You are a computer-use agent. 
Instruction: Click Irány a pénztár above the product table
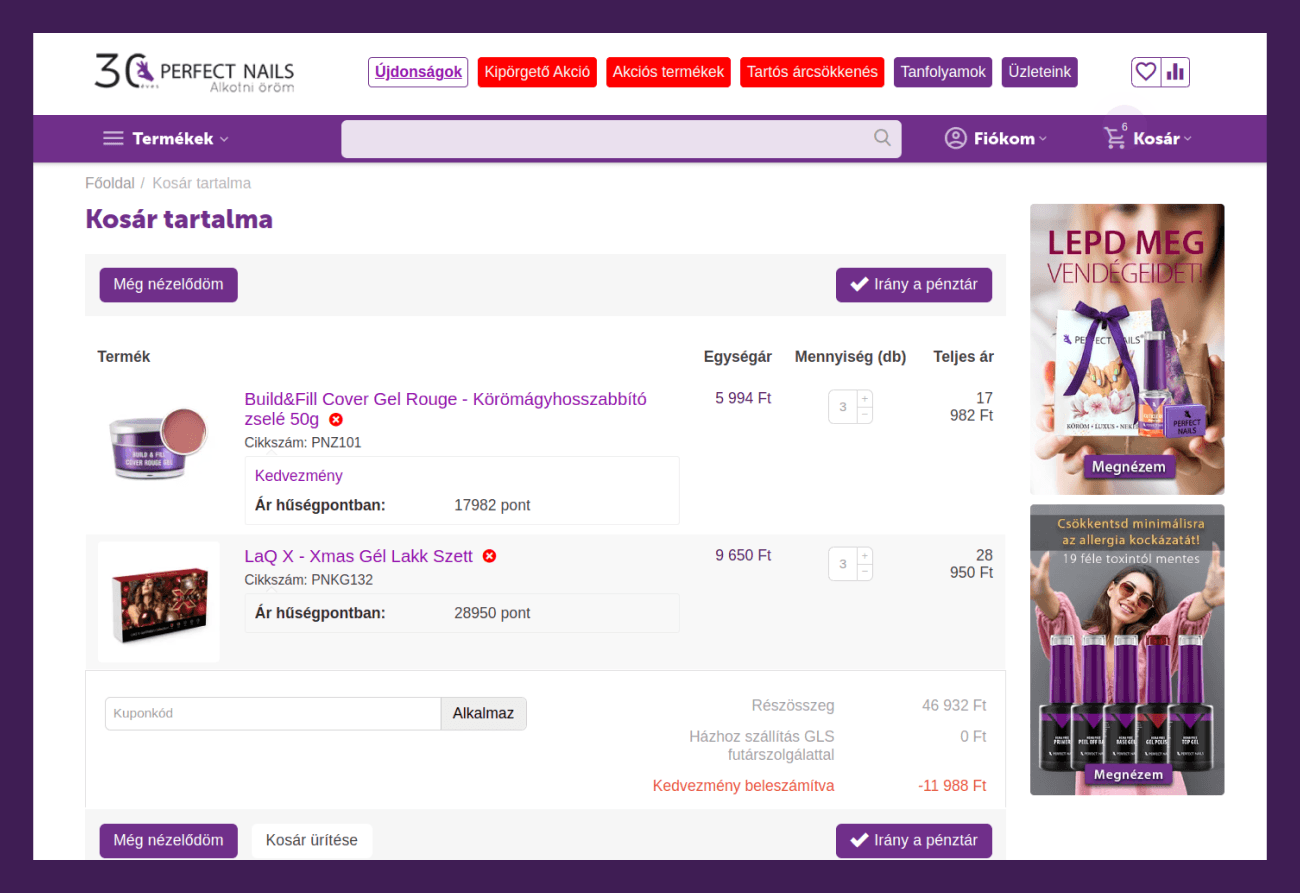914,284
